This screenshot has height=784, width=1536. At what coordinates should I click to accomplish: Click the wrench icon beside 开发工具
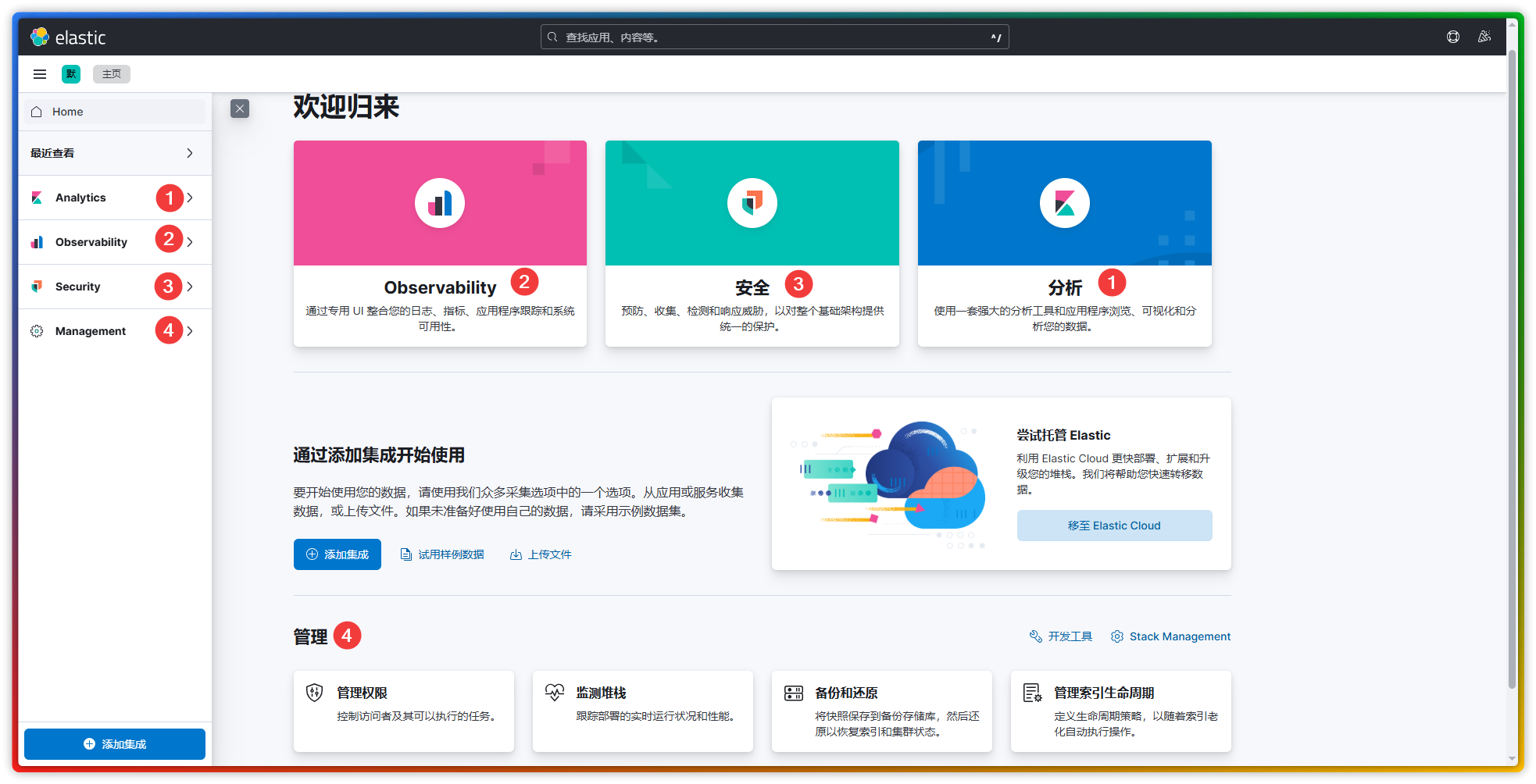tap(1036, 636)
